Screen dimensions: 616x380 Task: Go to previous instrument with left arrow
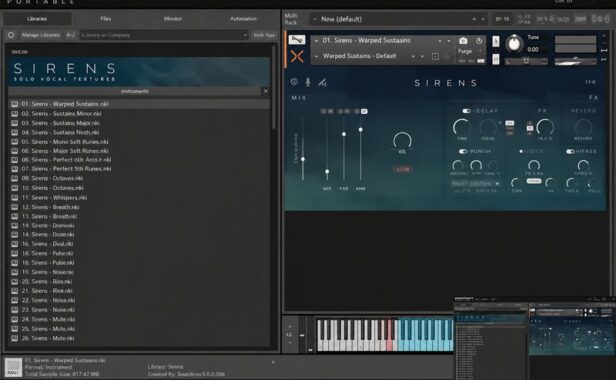440,41
